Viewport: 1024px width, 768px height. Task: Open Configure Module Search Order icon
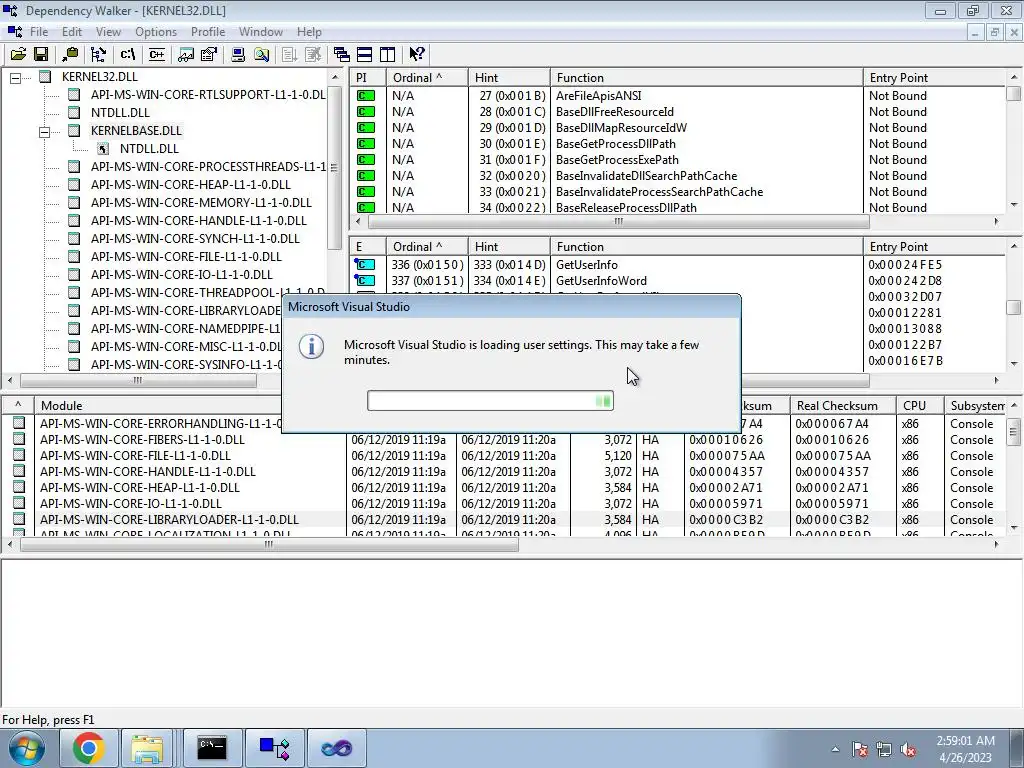tap(261, 54)
